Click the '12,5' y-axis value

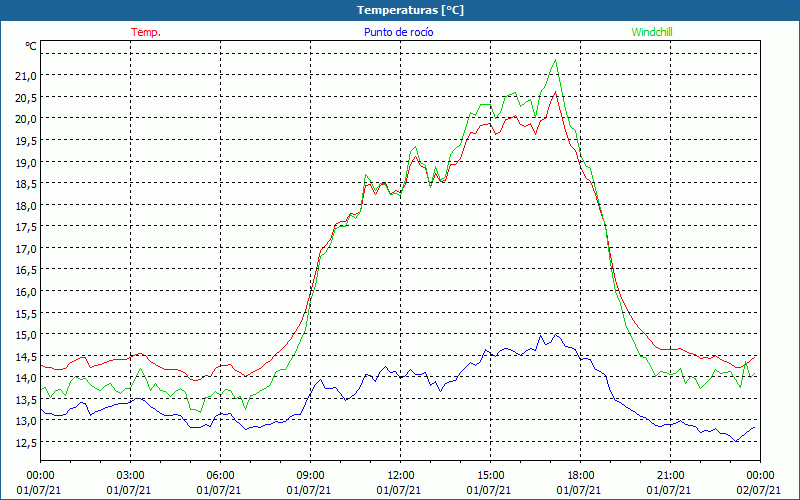point(27,443)
